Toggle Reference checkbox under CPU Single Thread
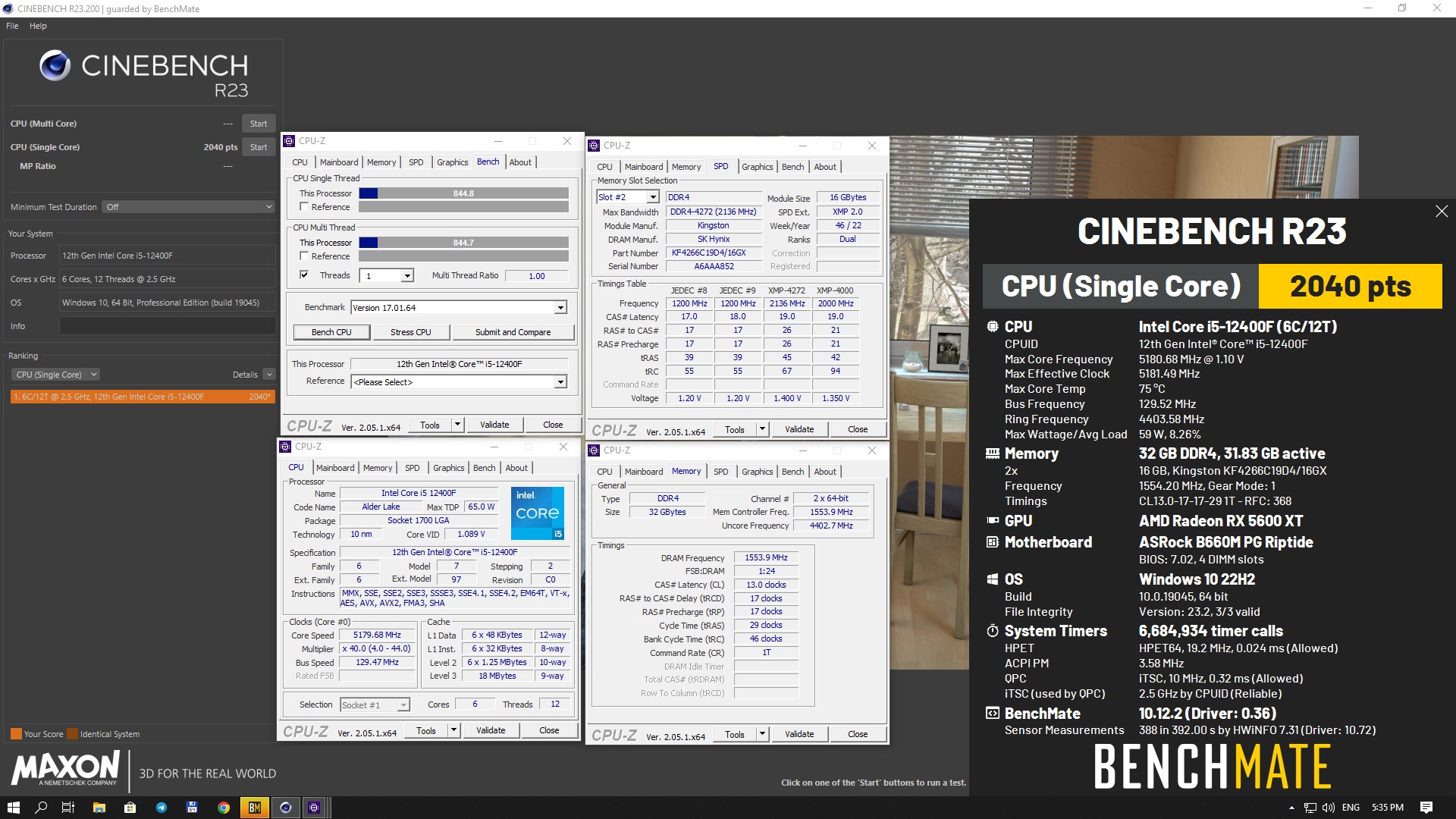Viewport: 1456px width, 819px height. point(304,207)
